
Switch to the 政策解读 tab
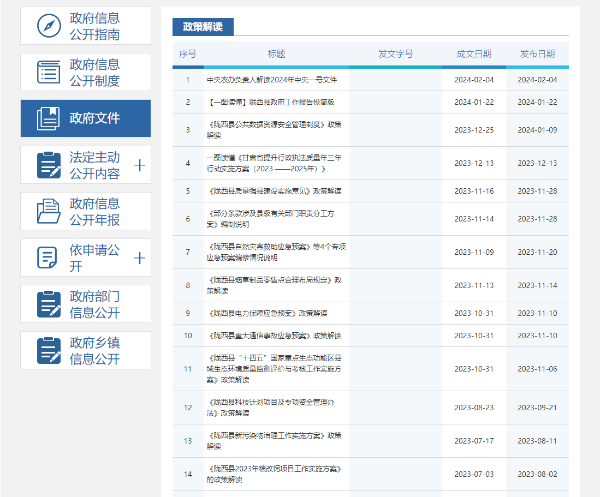(x=202, y=27)
